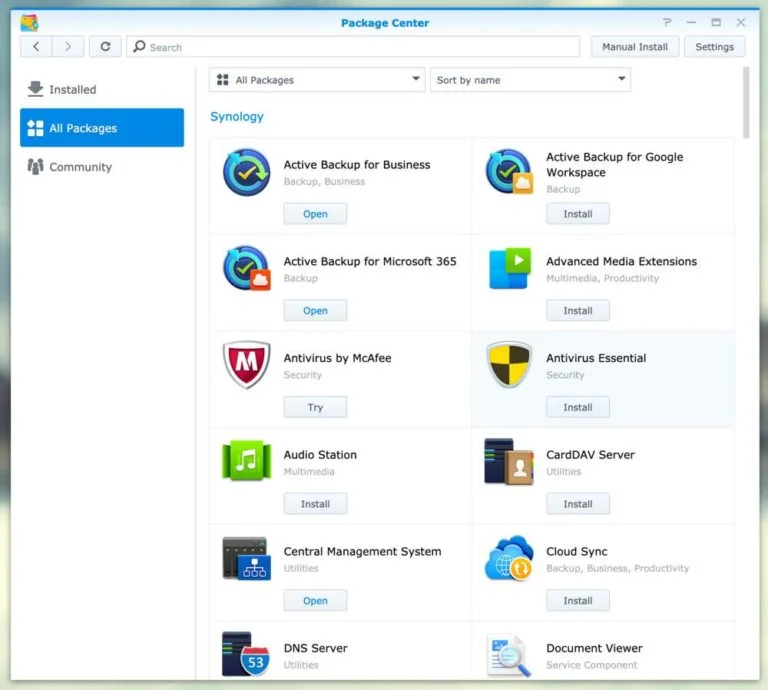Click the Active Backup for Google Workspace title
Viewport: 768px width, 690px height.
pyautogui.click(x=614, y=165)
